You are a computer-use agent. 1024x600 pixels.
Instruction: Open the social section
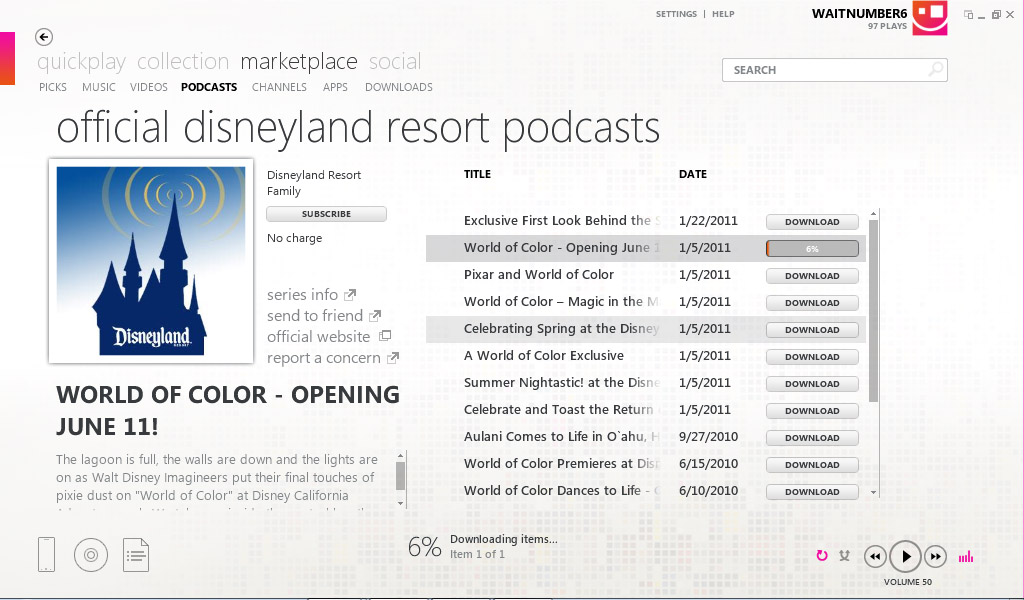coord(395,61)
